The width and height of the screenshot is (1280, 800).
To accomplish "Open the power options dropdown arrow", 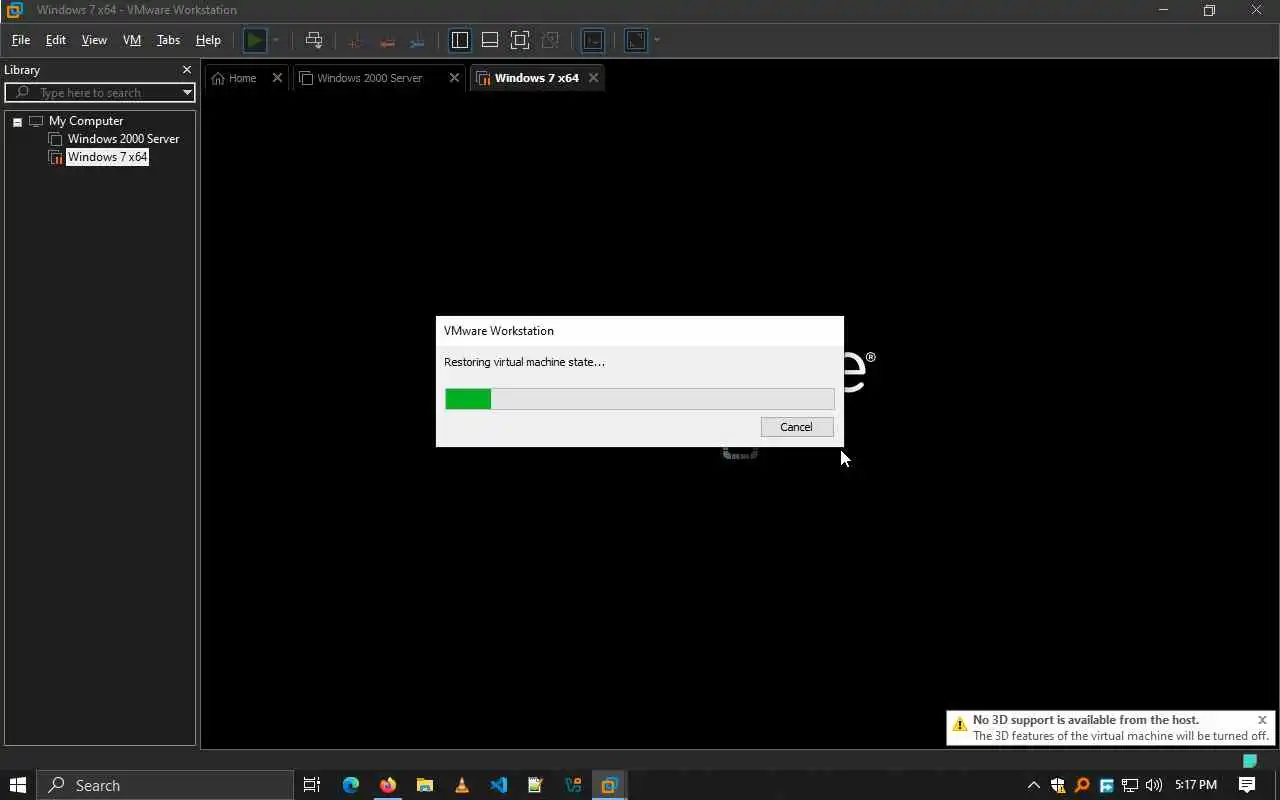I will pyautogui.click(x=276, y=40).
